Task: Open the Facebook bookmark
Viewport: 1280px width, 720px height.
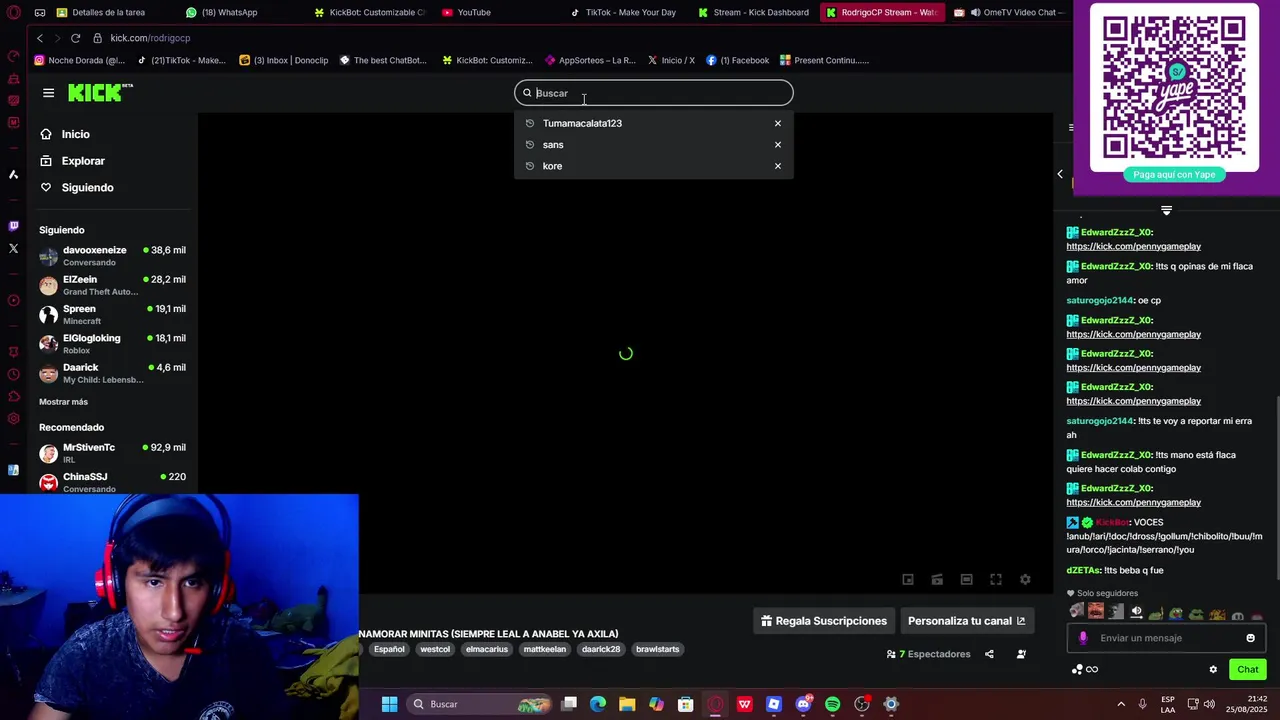Action: coord(738,60)
